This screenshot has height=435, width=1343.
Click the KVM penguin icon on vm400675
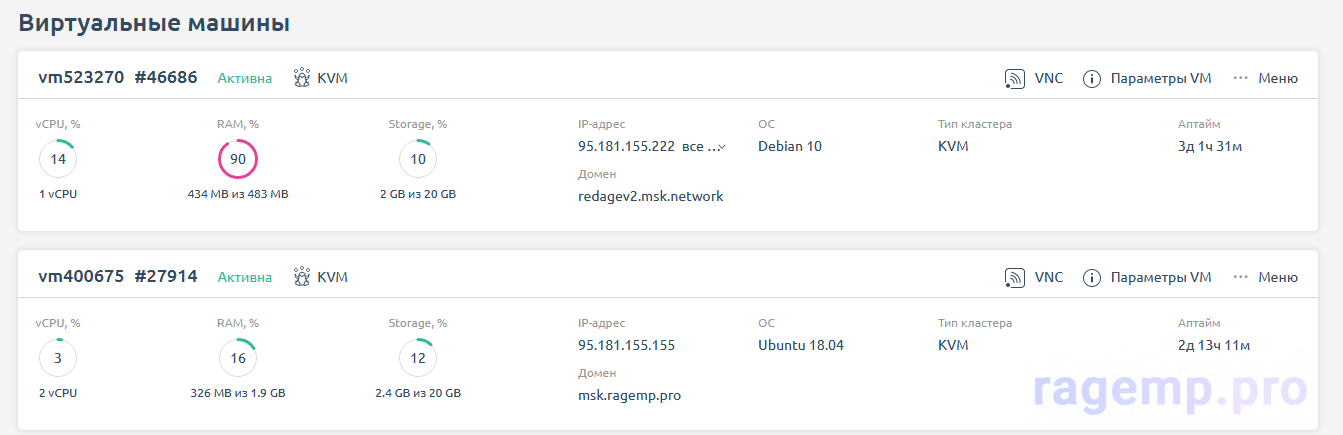click(x=302, y=277)
